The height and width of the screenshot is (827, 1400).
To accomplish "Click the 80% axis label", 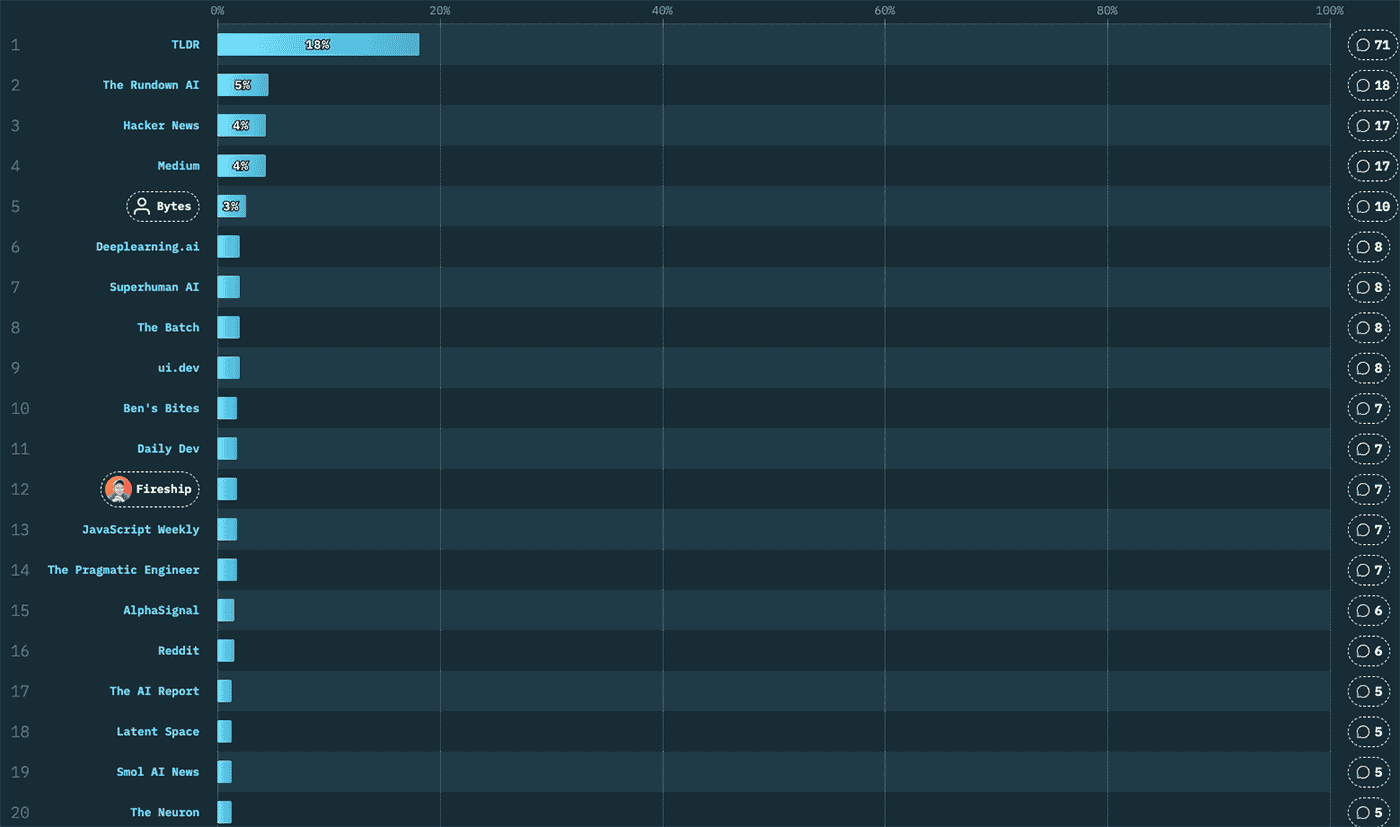I will (x=1107, y=10).
